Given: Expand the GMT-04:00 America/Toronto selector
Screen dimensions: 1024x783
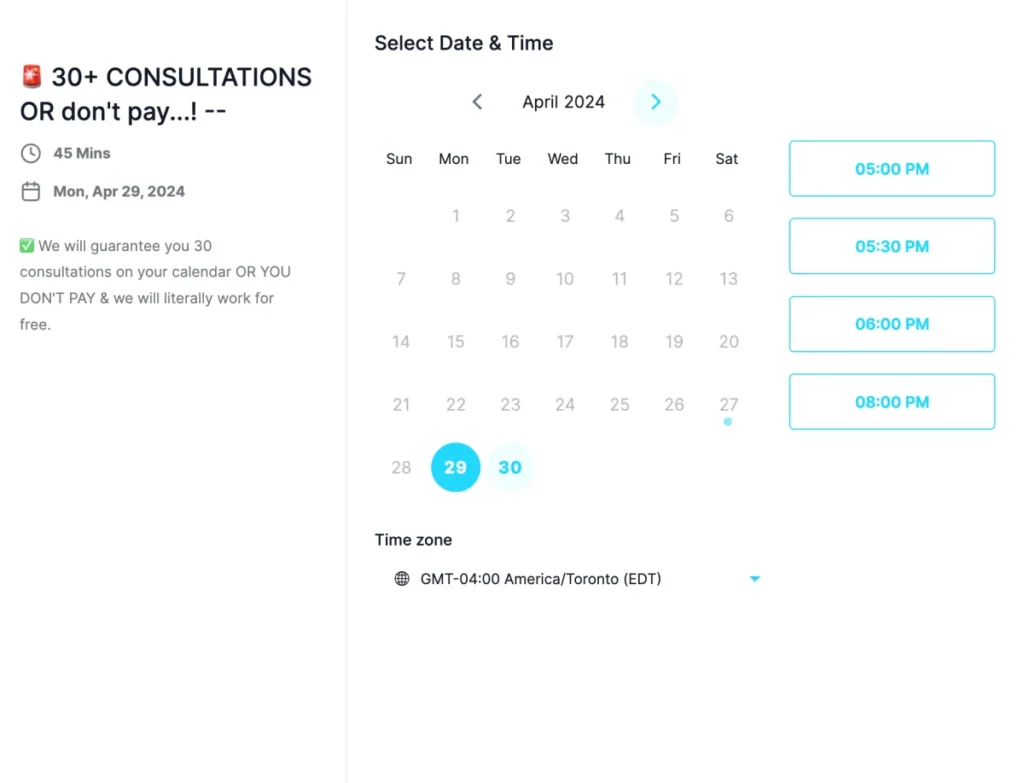Looking at the screenshot, I should pos(541,578).
